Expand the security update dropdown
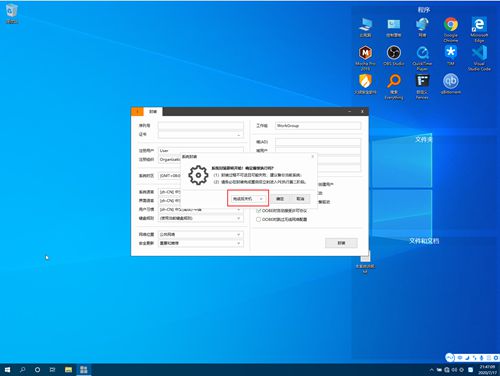Image resolution: width=500 pixels, height=376 pixels. 239,243
